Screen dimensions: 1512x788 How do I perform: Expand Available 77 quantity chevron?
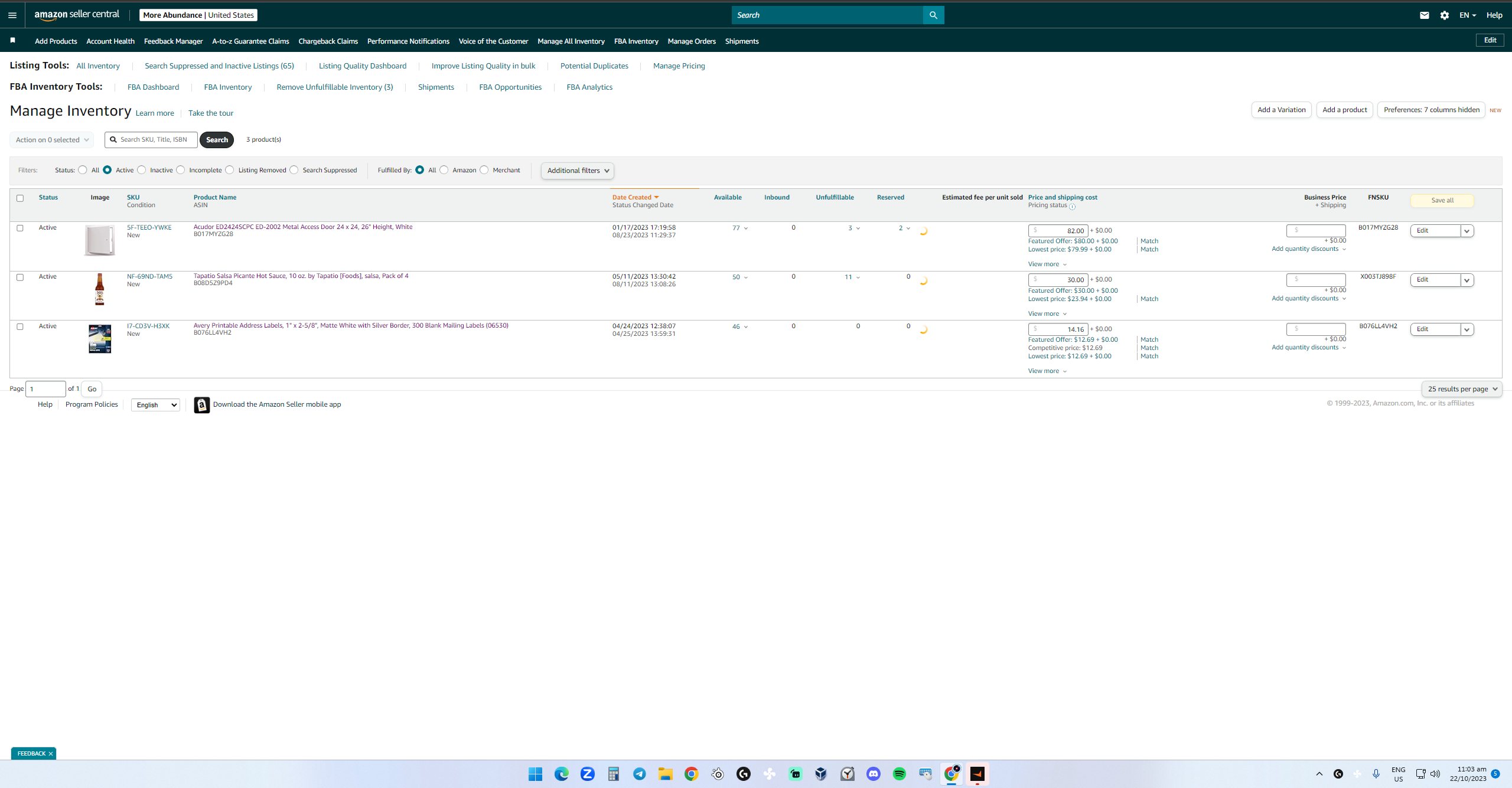[746, 228]
